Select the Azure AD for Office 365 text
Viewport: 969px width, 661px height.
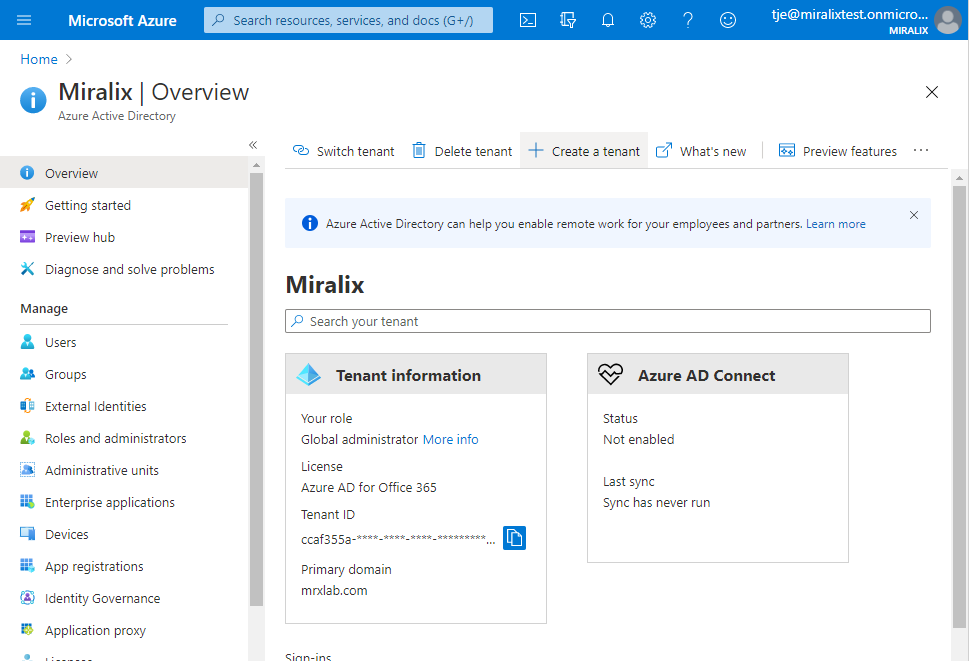click(369, 487)
